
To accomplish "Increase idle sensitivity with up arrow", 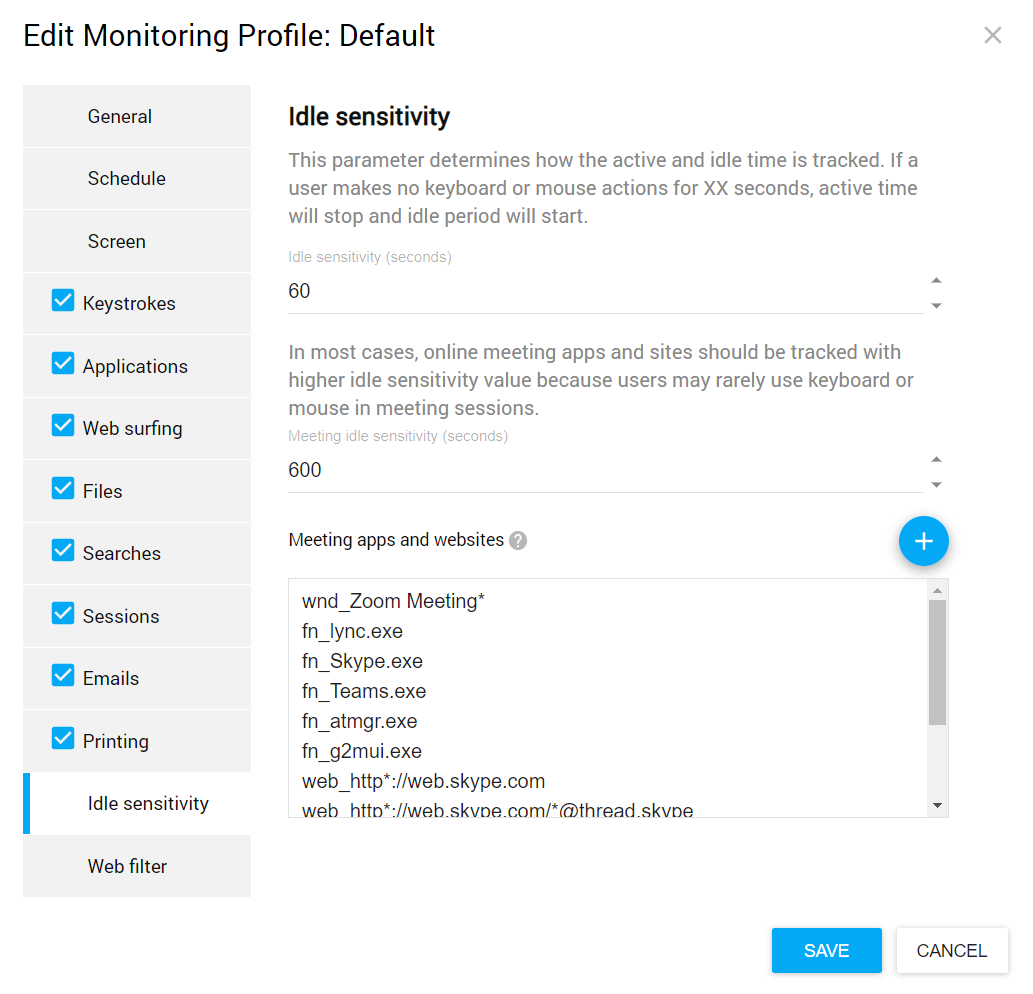I will pos(936,281).
